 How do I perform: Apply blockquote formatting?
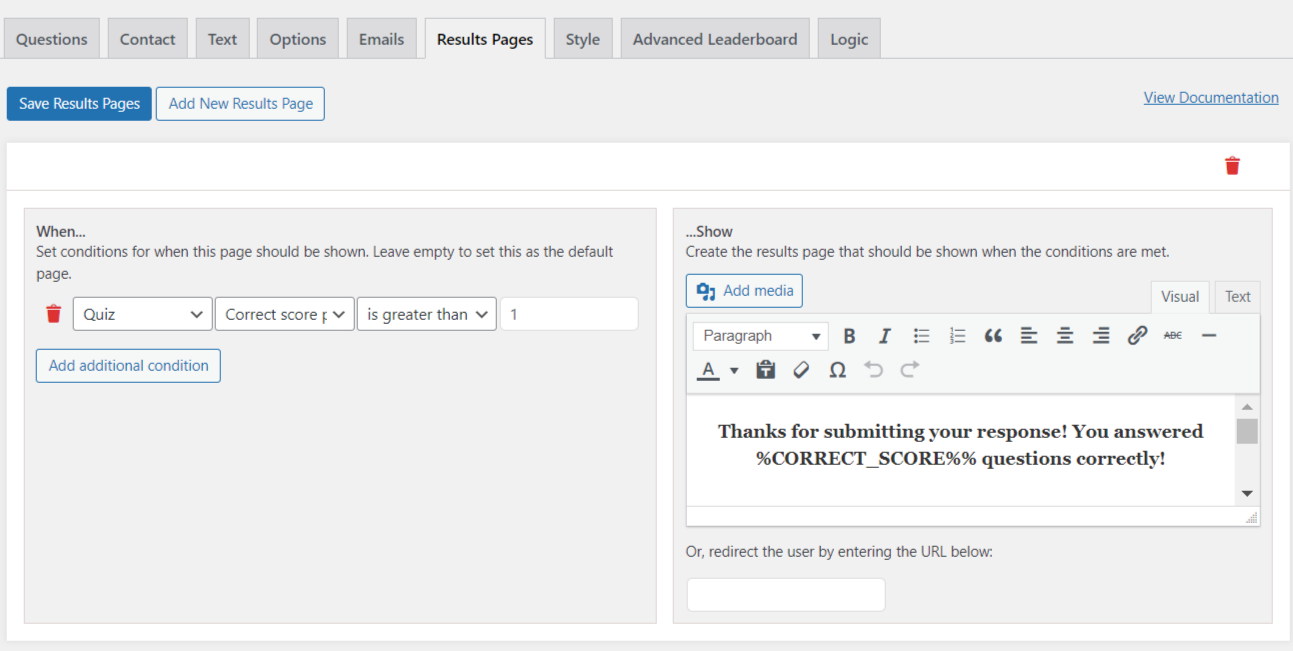coord(993,335)
